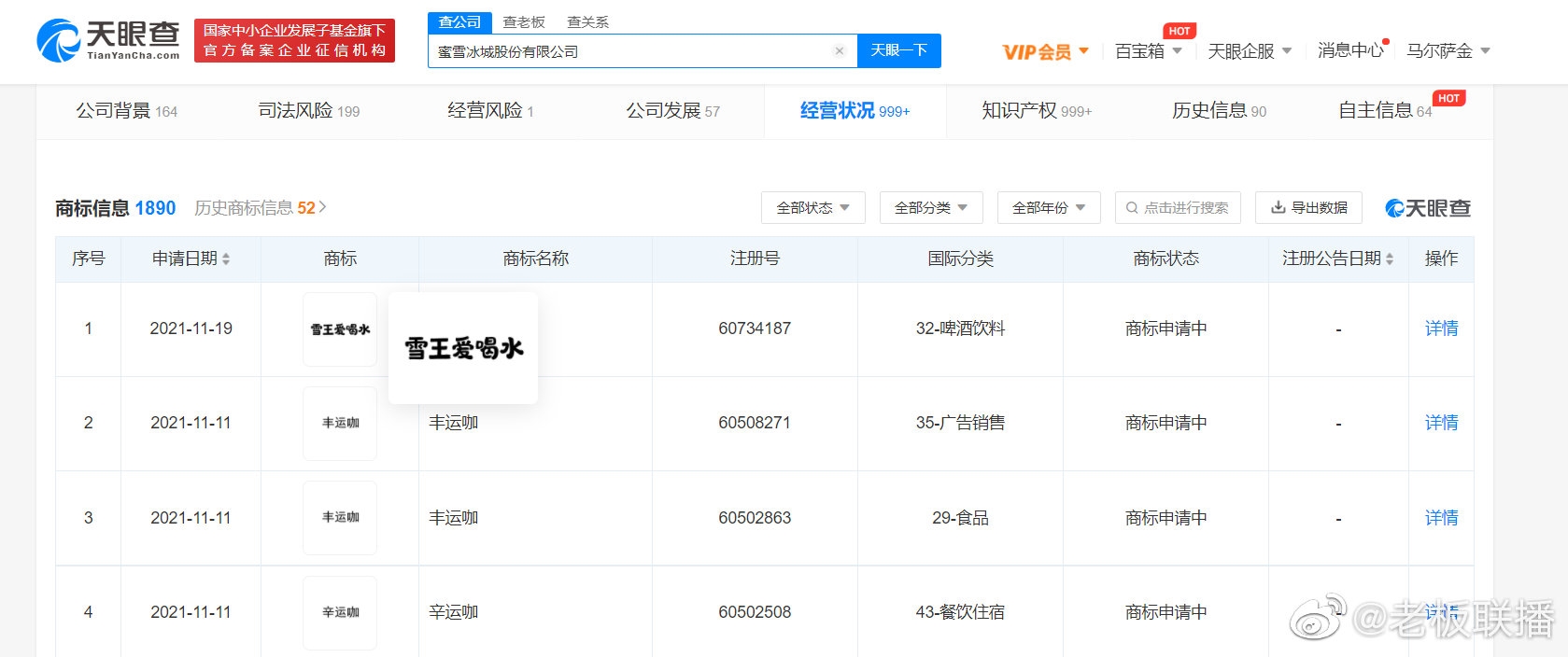1568x657 pixels.
Task: Click the TianYanCha logo
Action: click(x=108, y=41)
